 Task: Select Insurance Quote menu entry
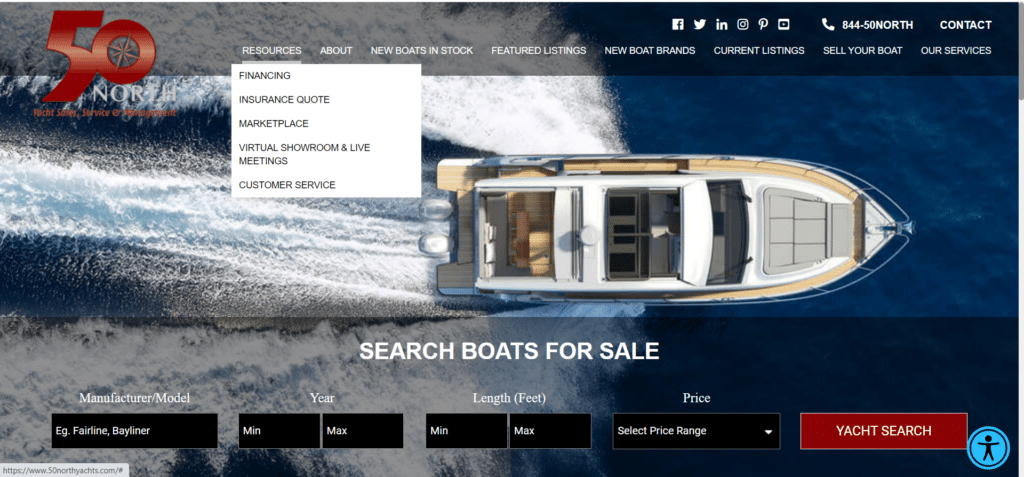click(x=284, y=100)
